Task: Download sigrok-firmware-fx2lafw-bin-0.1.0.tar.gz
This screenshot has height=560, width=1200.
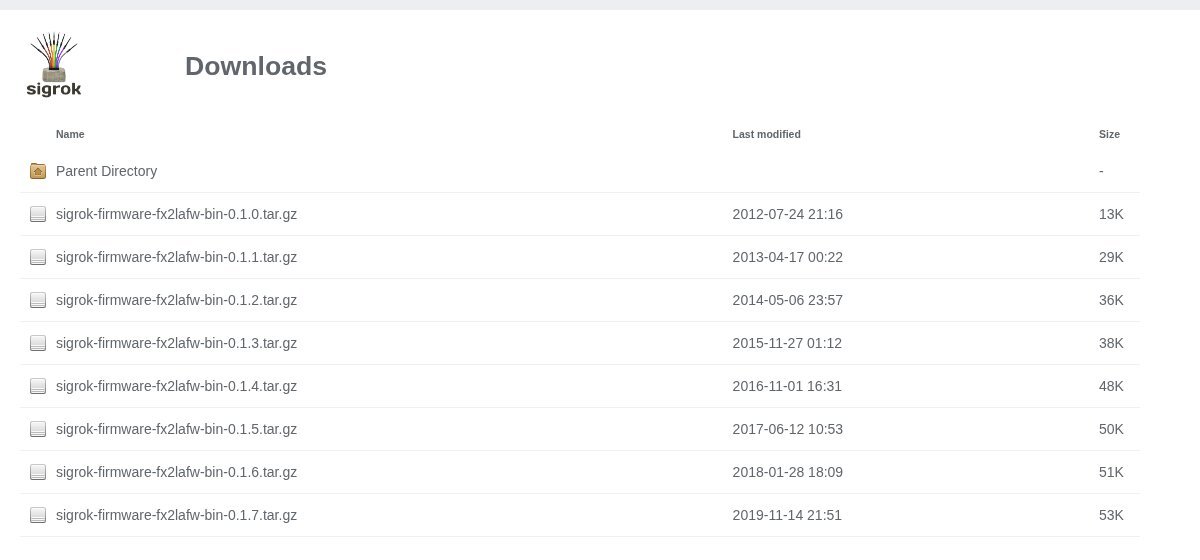Action: [176, 214]
